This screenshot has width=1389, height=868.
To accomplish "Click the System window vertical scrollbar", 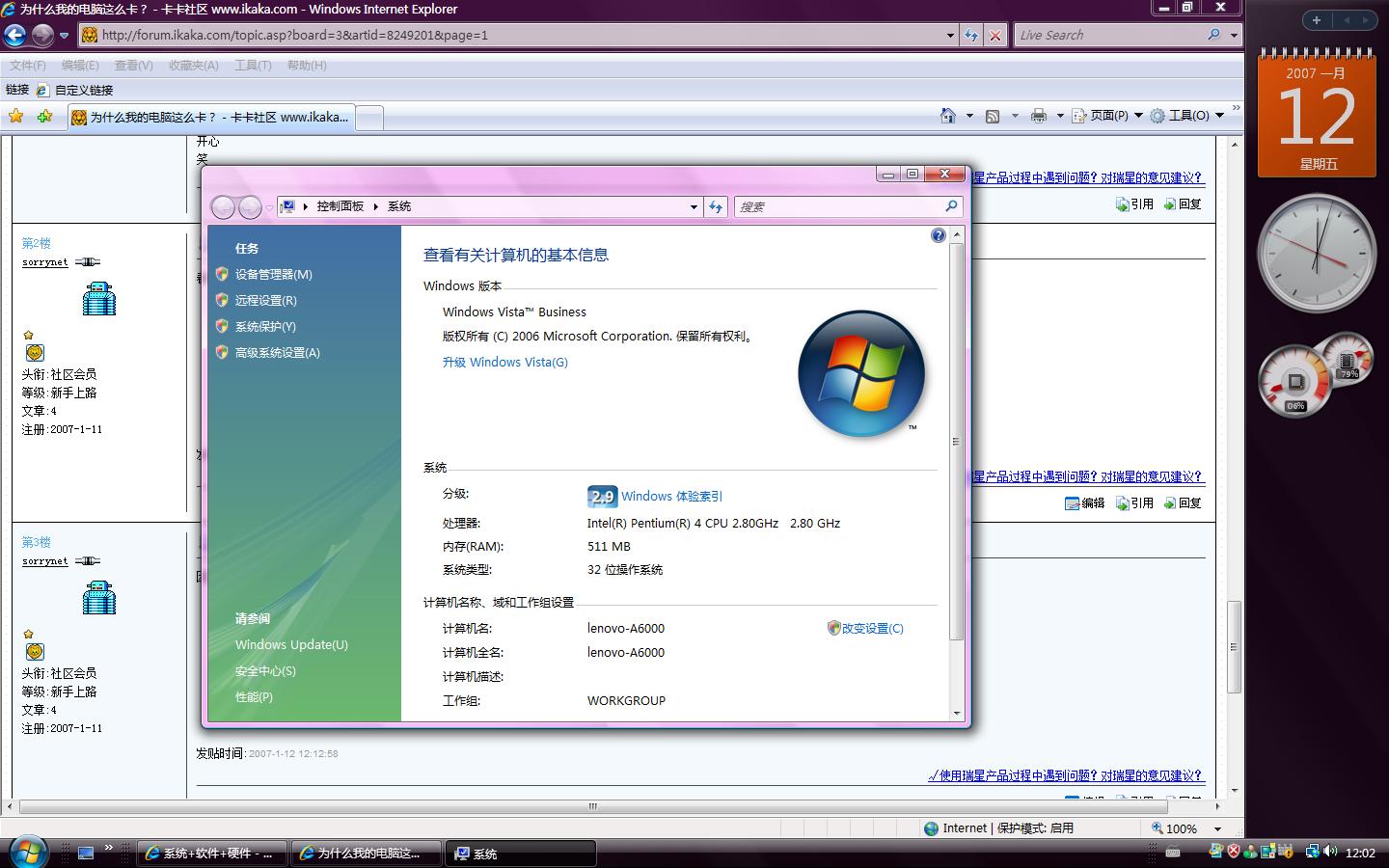I will click(x=956, y=441).
